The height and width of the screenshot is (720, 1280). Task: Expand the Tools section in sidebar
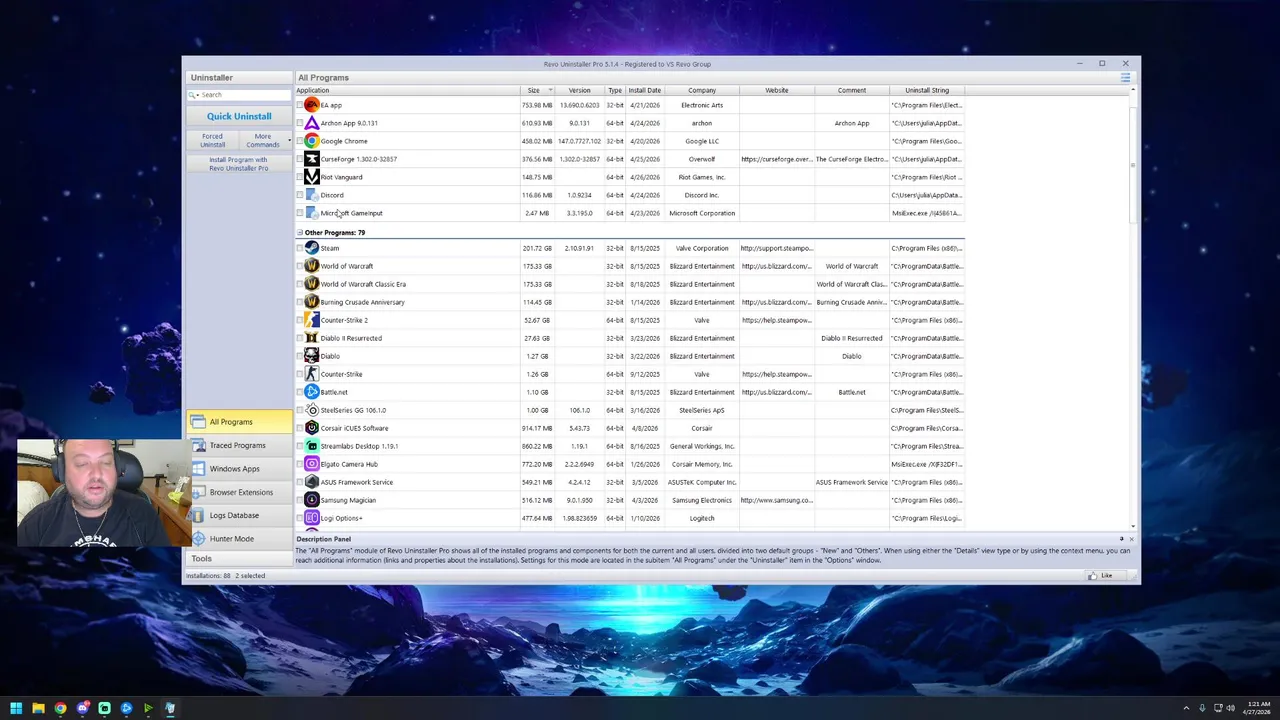point(239,558)
